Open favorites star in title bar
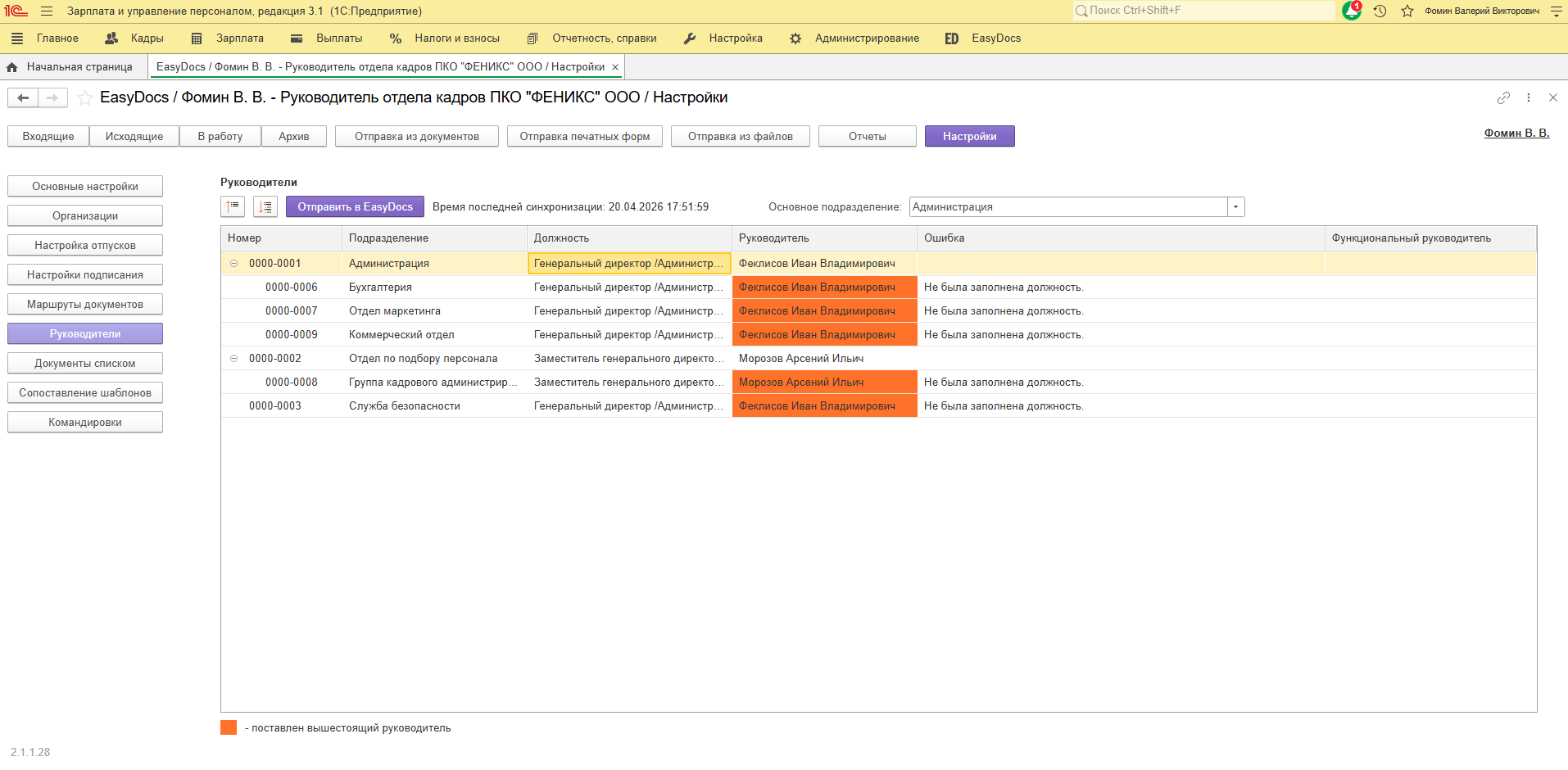1568x770 pixels. point(1407,11)
